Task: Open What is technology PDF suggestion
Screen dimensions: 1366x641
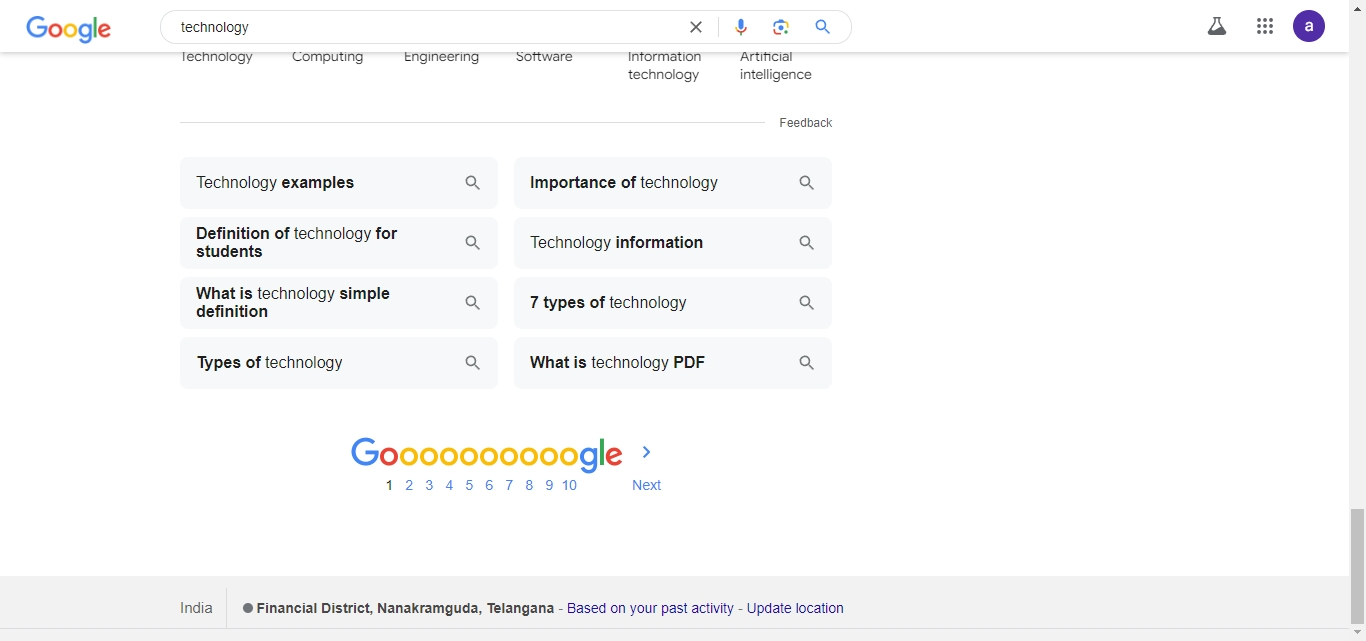Action: tap(673, 363)
